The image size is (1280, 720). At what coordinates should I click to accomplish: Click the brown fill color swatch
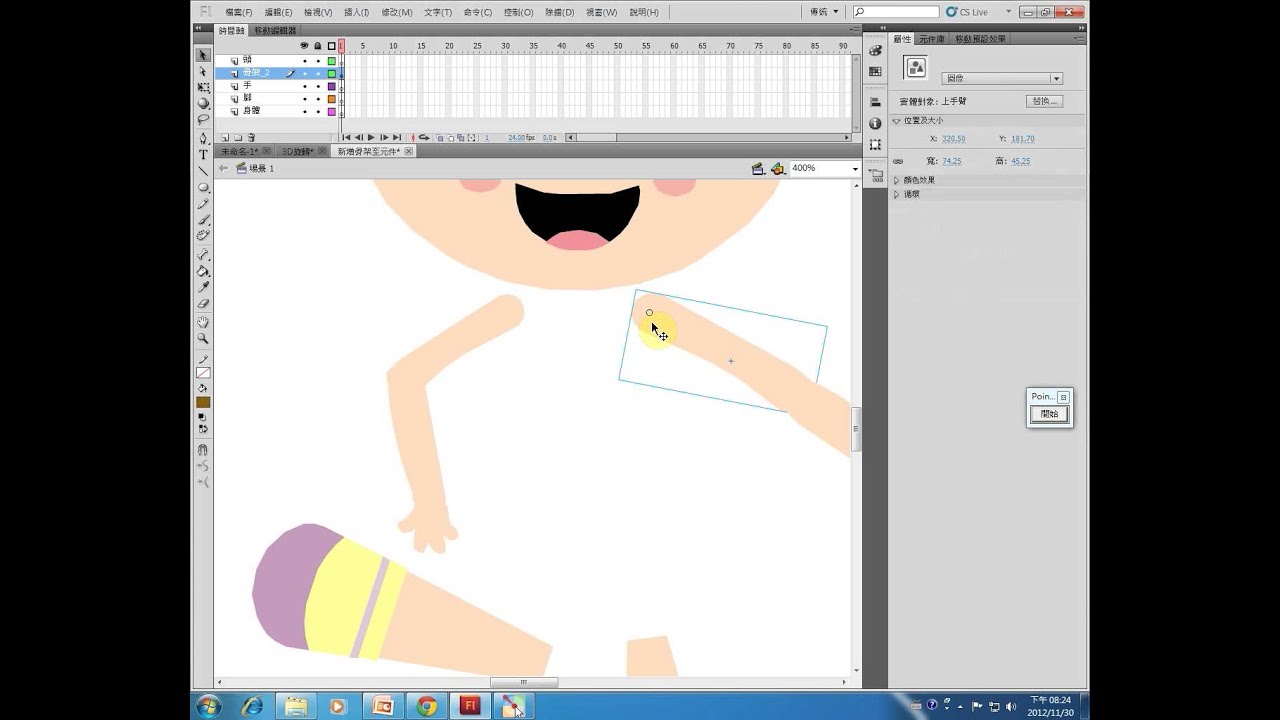203,402
